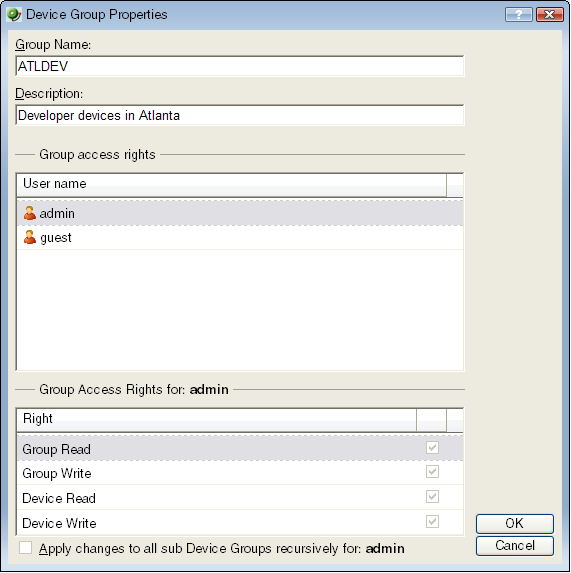The width and height of the screenshot is (571, 573).
Task: Click the admin user icon
Action: click(x=30, y=213)
